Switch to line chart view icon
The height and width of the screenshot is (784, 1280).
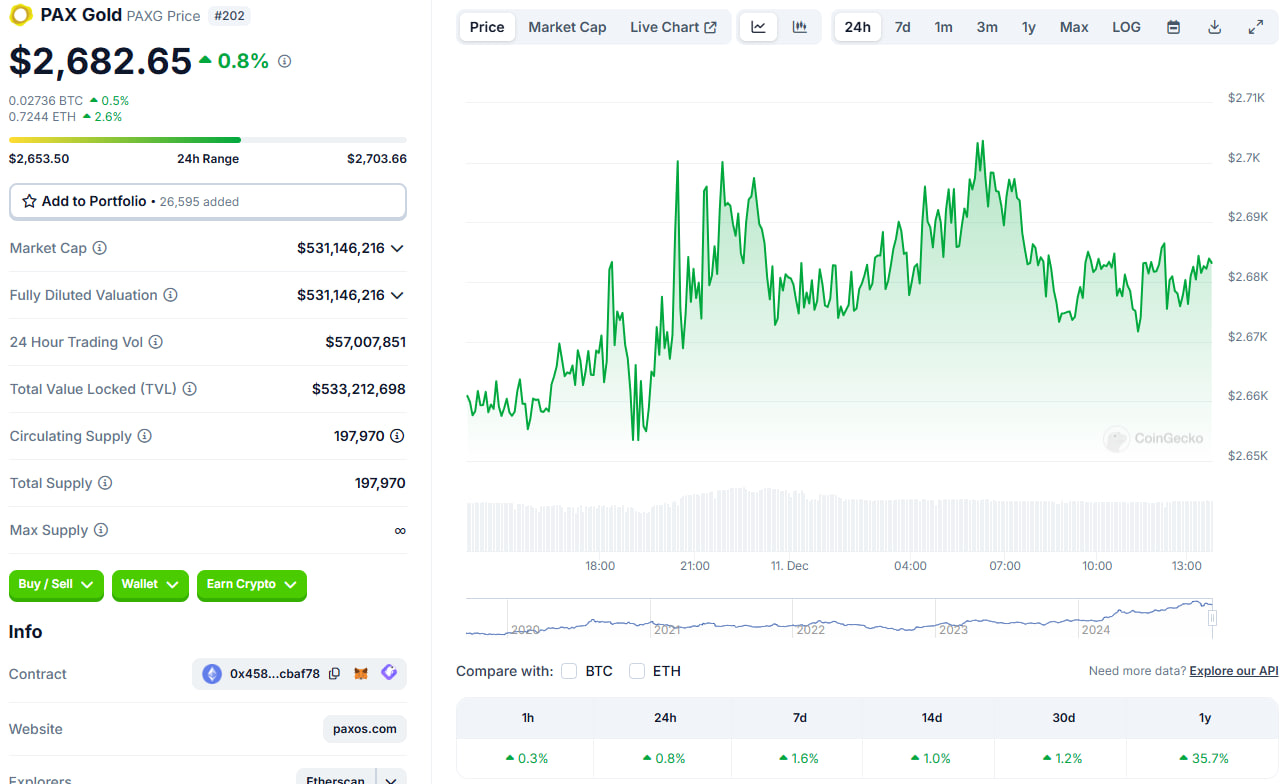tap(758, 27)
